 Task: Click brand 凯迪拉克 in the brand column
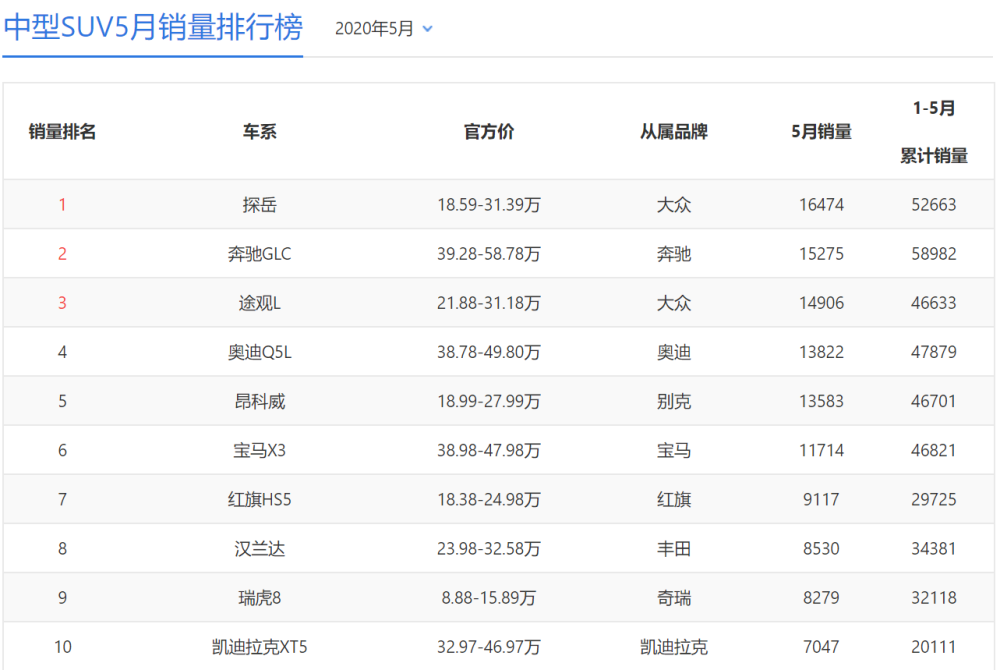674,647
